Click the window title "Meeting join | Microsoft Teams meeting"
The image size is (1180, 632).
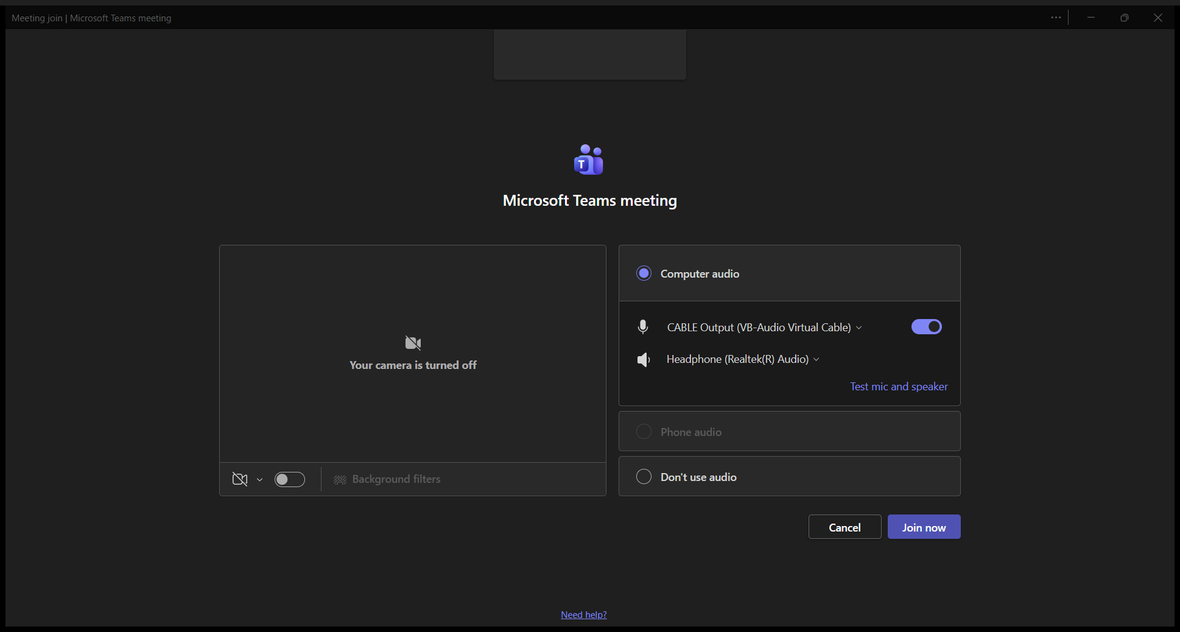point(91,18)
